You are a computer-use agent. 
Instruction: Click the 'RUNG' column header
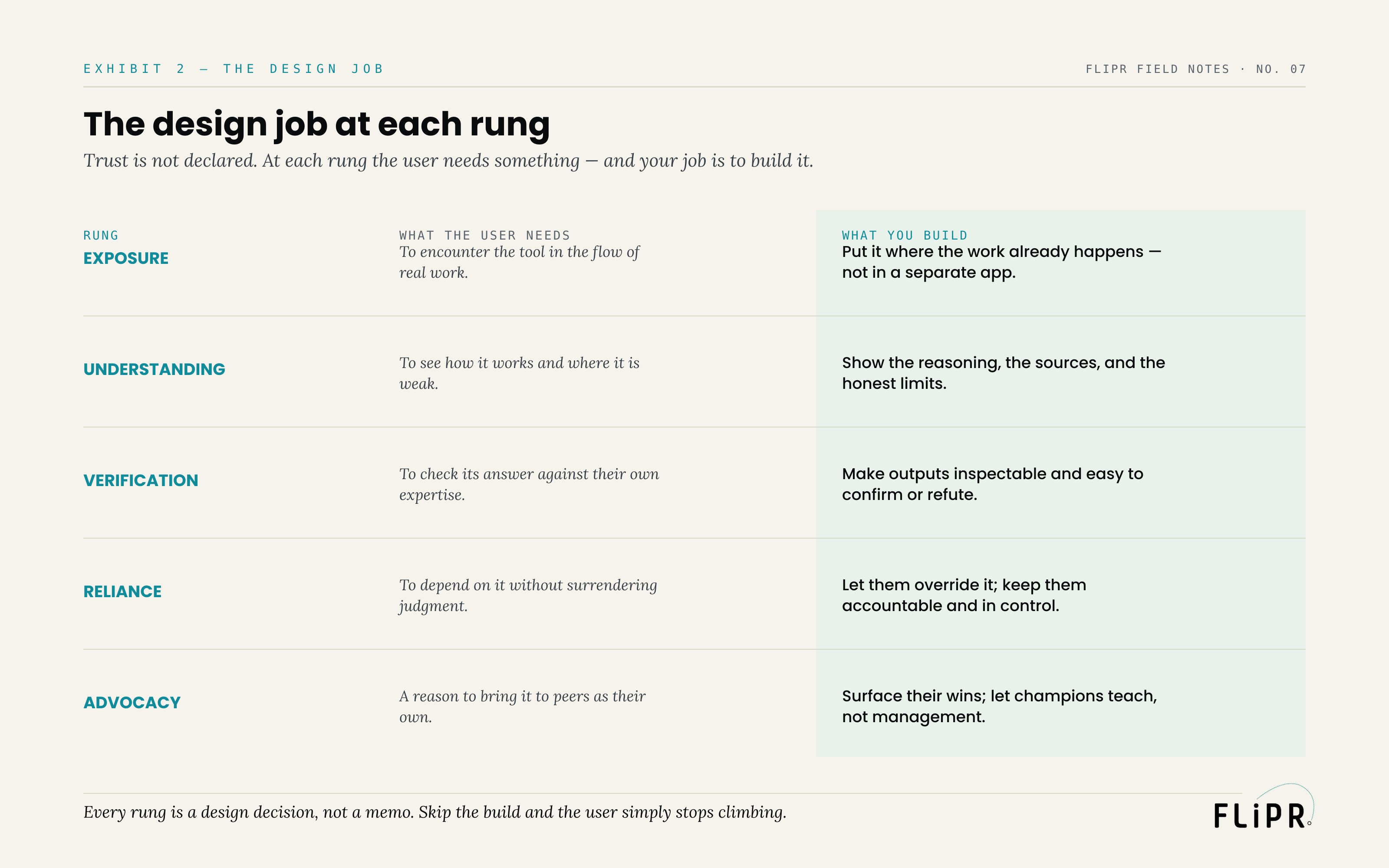pyautogui.click(x=101, y=235)
